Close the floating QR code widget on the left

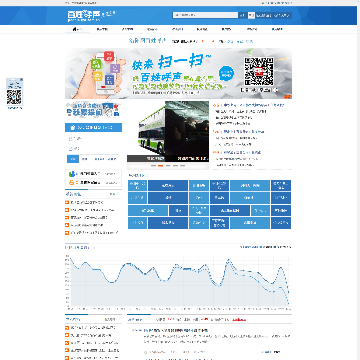[x=22, y=80]
